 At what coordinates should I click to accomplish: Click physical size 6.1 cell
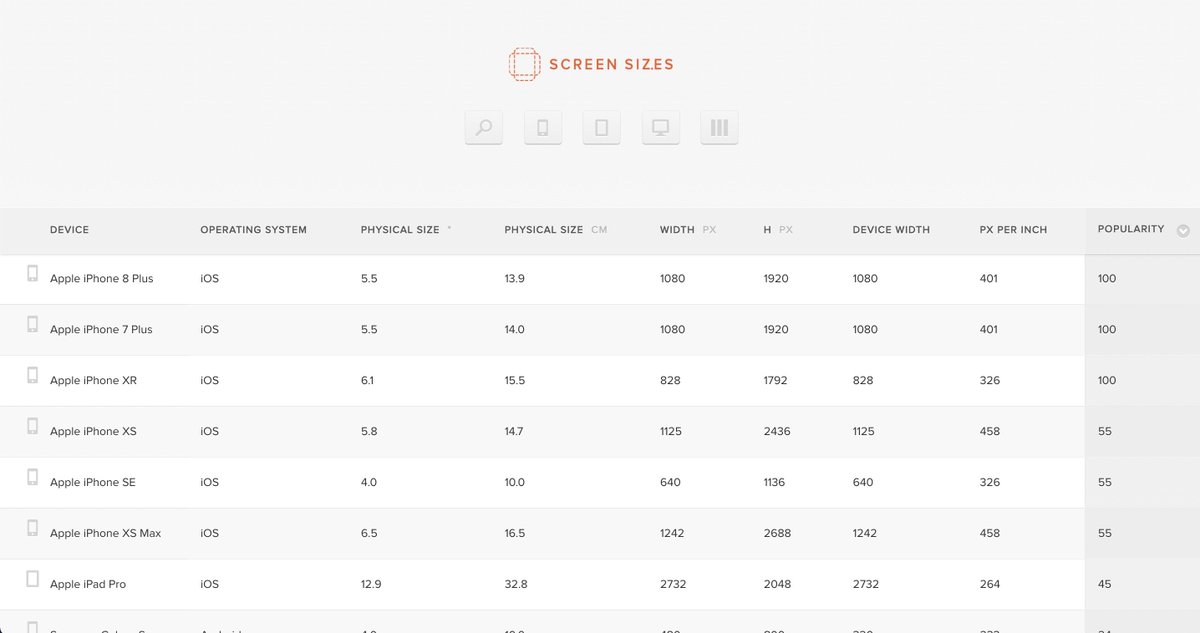[x=369, y=381]
